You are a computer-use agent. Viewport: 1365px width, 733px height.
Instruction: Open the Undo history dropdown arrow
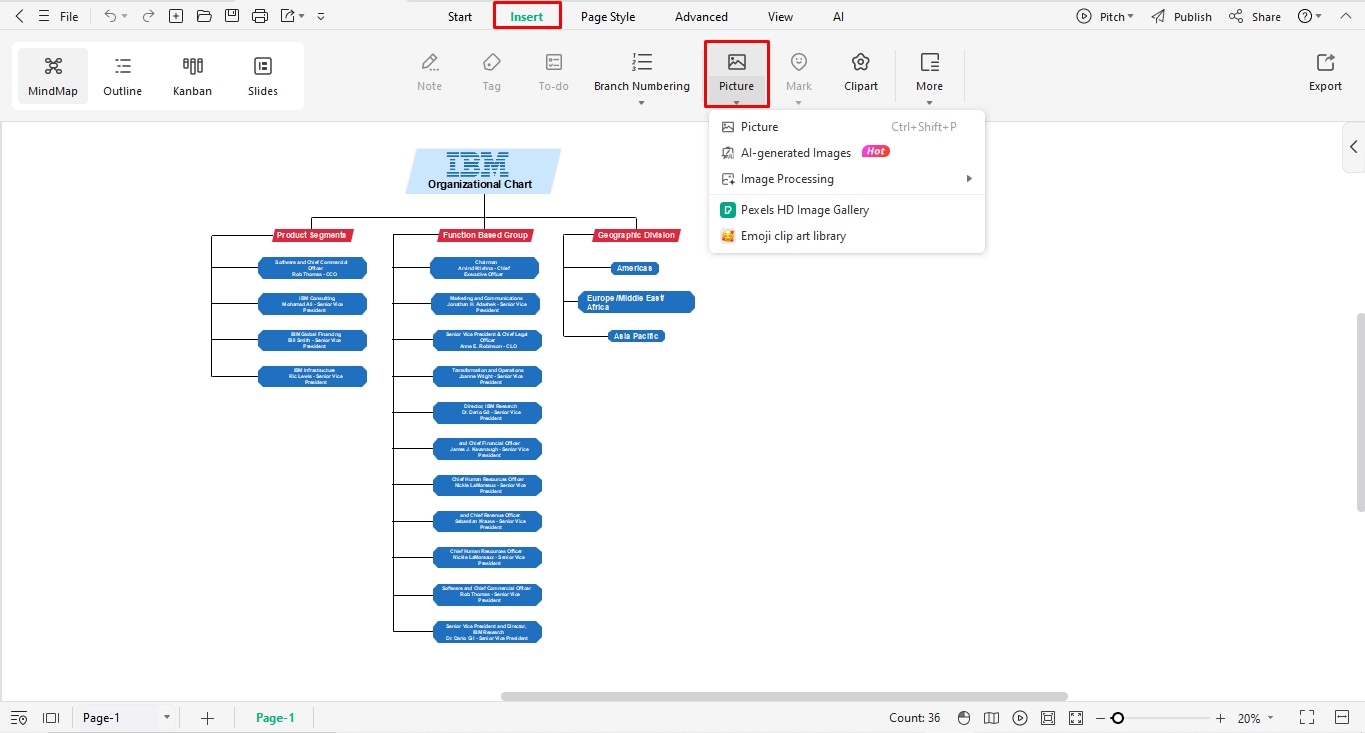(124, 17)
